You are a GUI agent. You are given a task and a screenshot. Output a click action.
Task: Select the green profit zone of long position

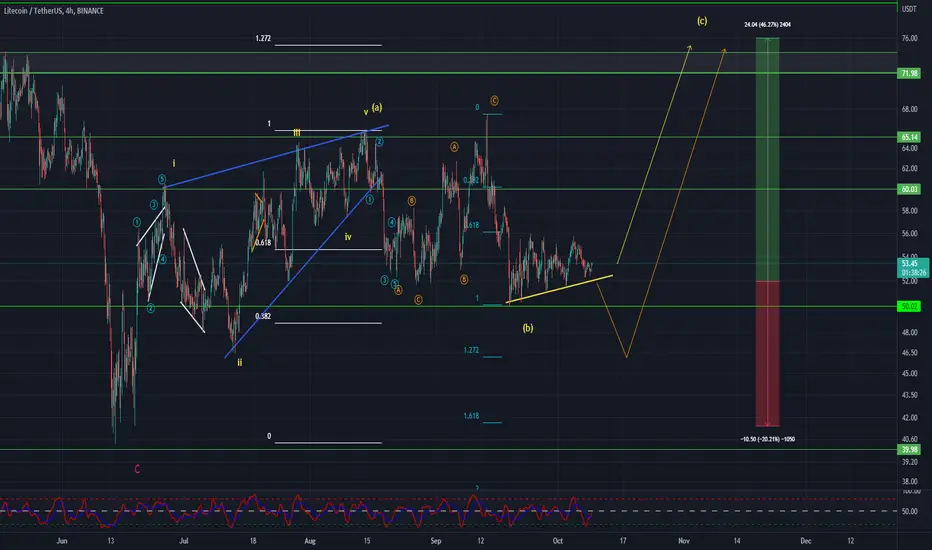[767, 159]
